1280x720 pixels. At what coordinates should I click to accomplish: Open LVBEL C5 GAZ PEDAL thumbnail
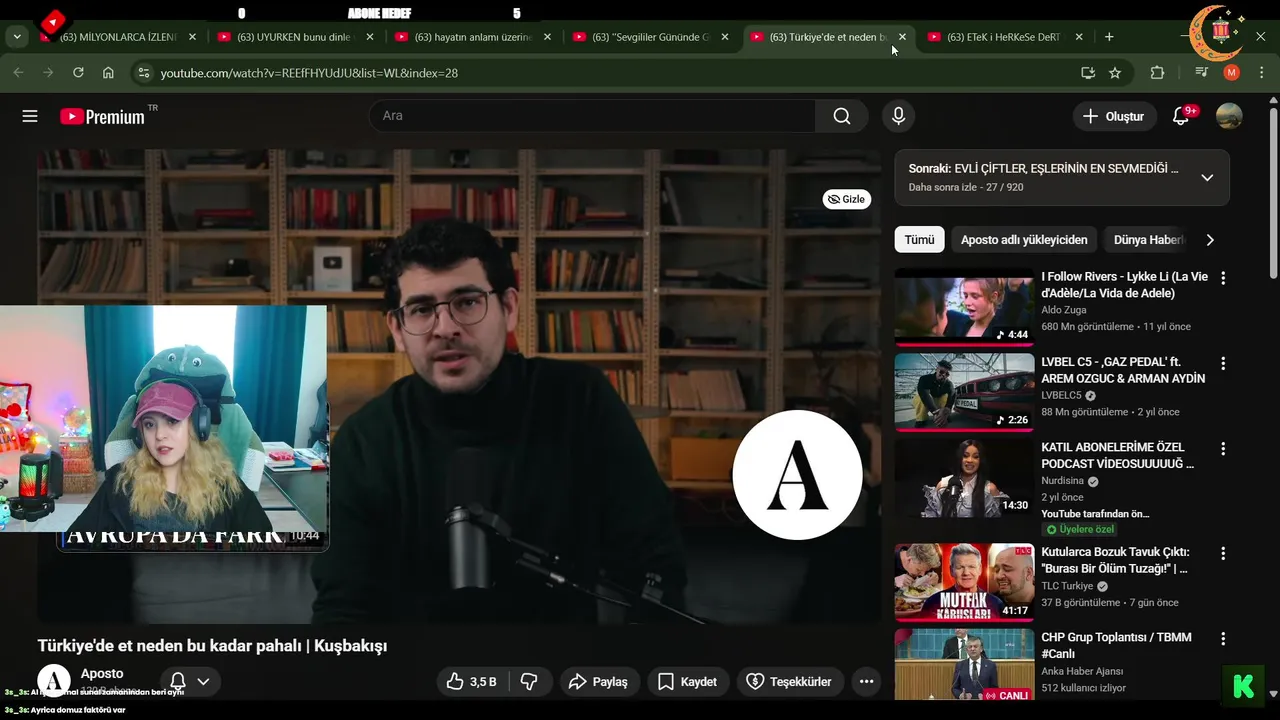point(964,392)
